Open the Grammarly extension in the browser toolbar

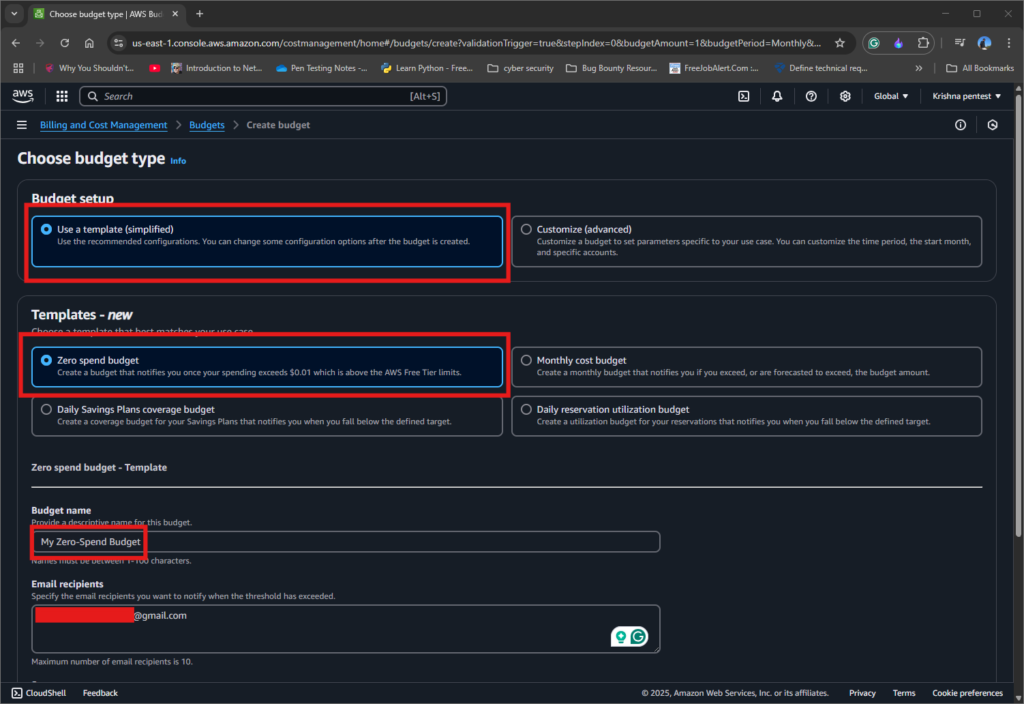874,43
